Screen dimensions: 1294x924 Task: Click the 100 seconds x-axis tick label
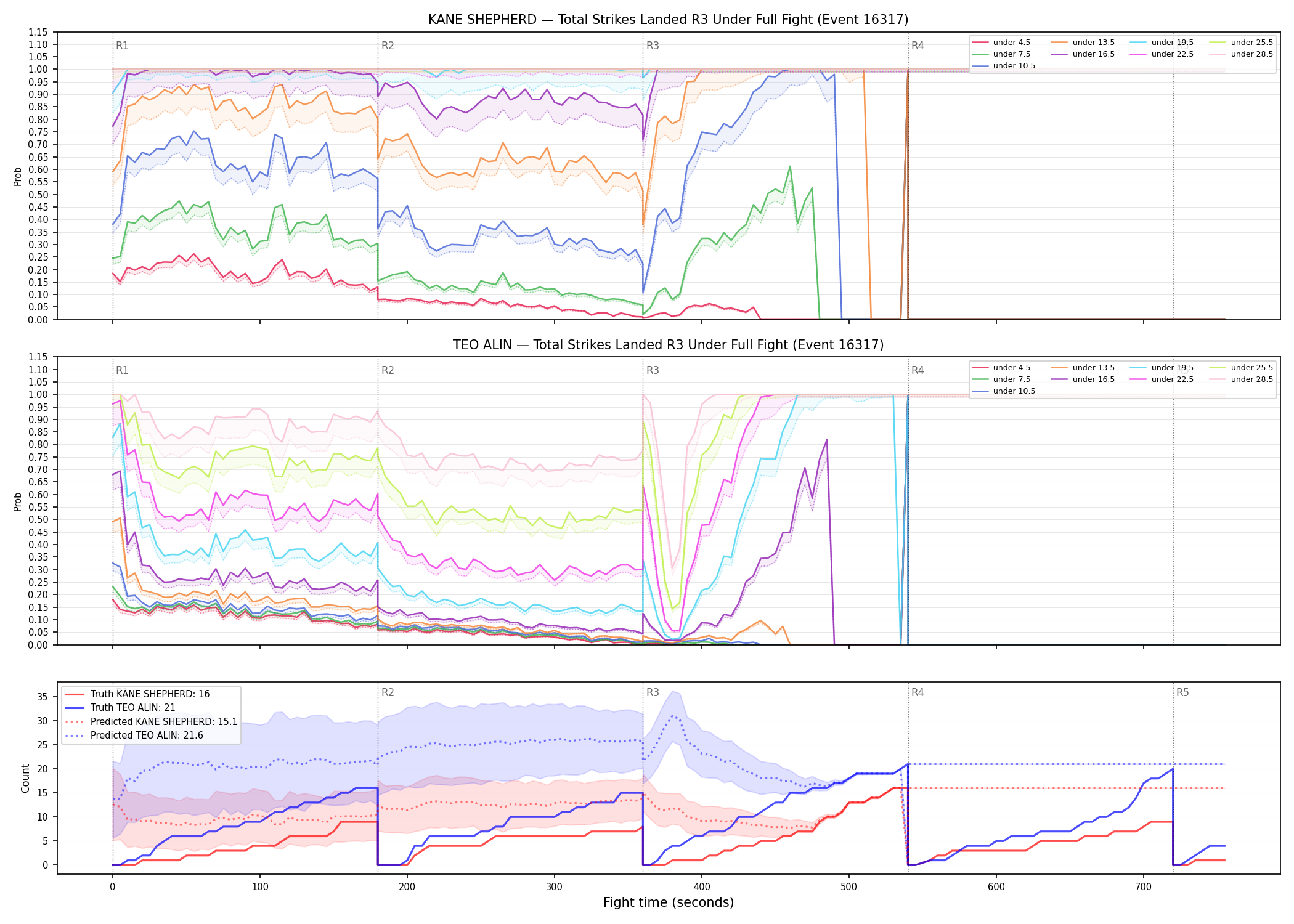pyautogui.click(x=260, y=887)
